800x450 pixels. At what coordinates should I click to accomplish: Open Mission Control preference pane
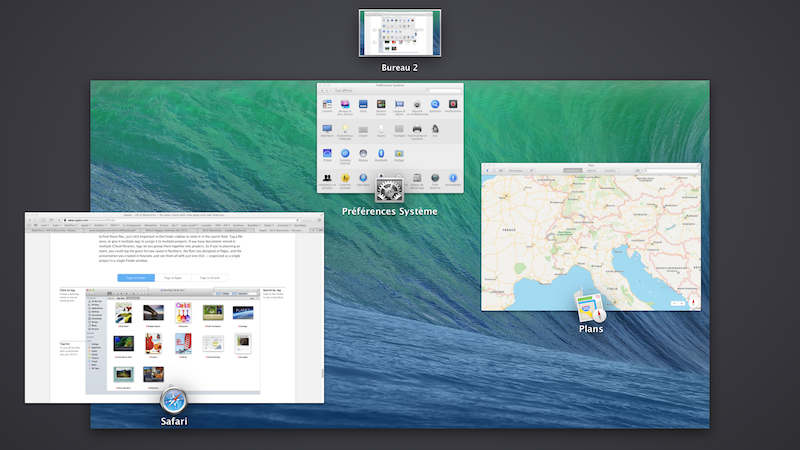tap(381, 107)
